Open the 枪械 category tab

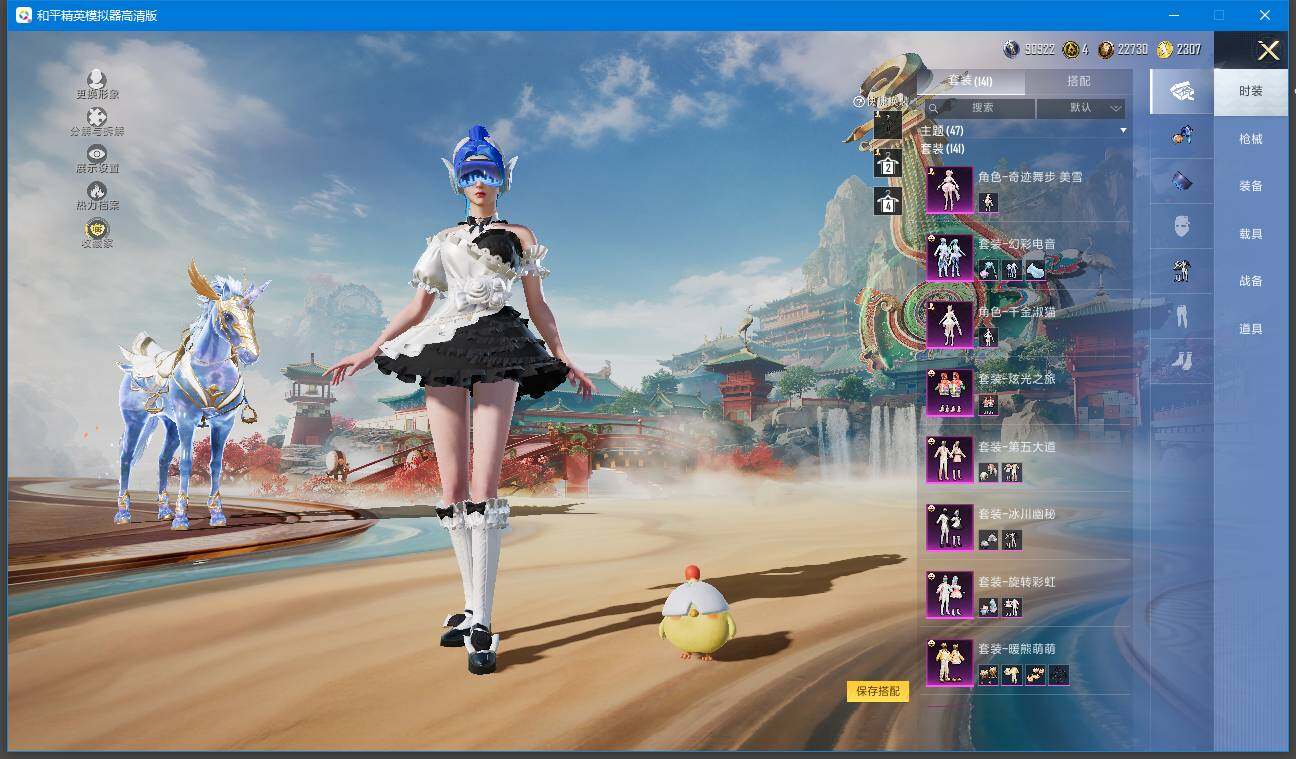[x=1251, y=139]
